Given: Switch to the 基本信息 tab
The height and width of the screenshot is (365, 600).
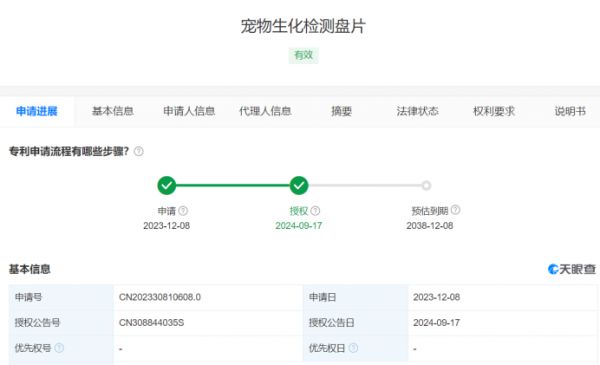Looking at the screenshot, I should point(113,111).
